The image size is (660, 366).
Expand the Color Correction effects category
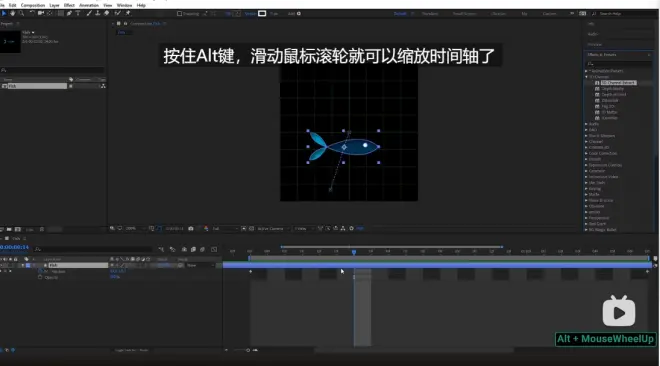tap(586, 154)
